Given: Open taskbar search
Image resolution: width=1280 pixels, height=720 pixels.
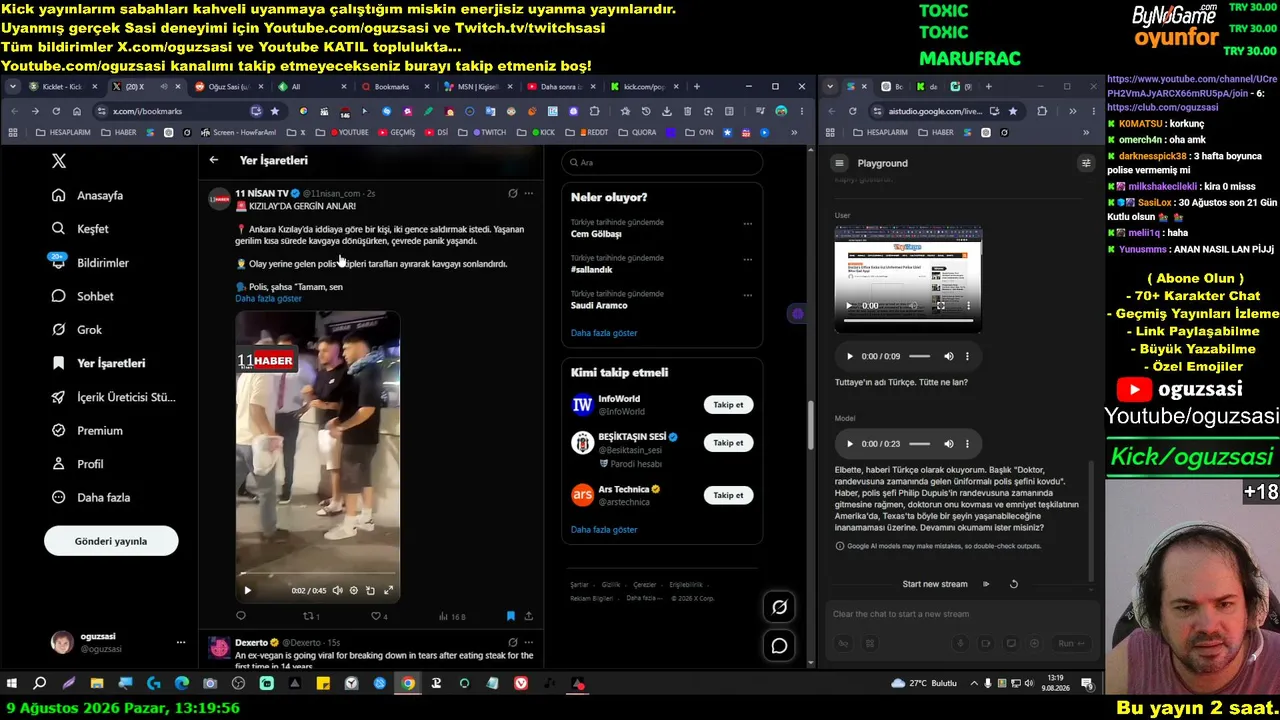Looking at the screenshot, I should pos(40,684).
